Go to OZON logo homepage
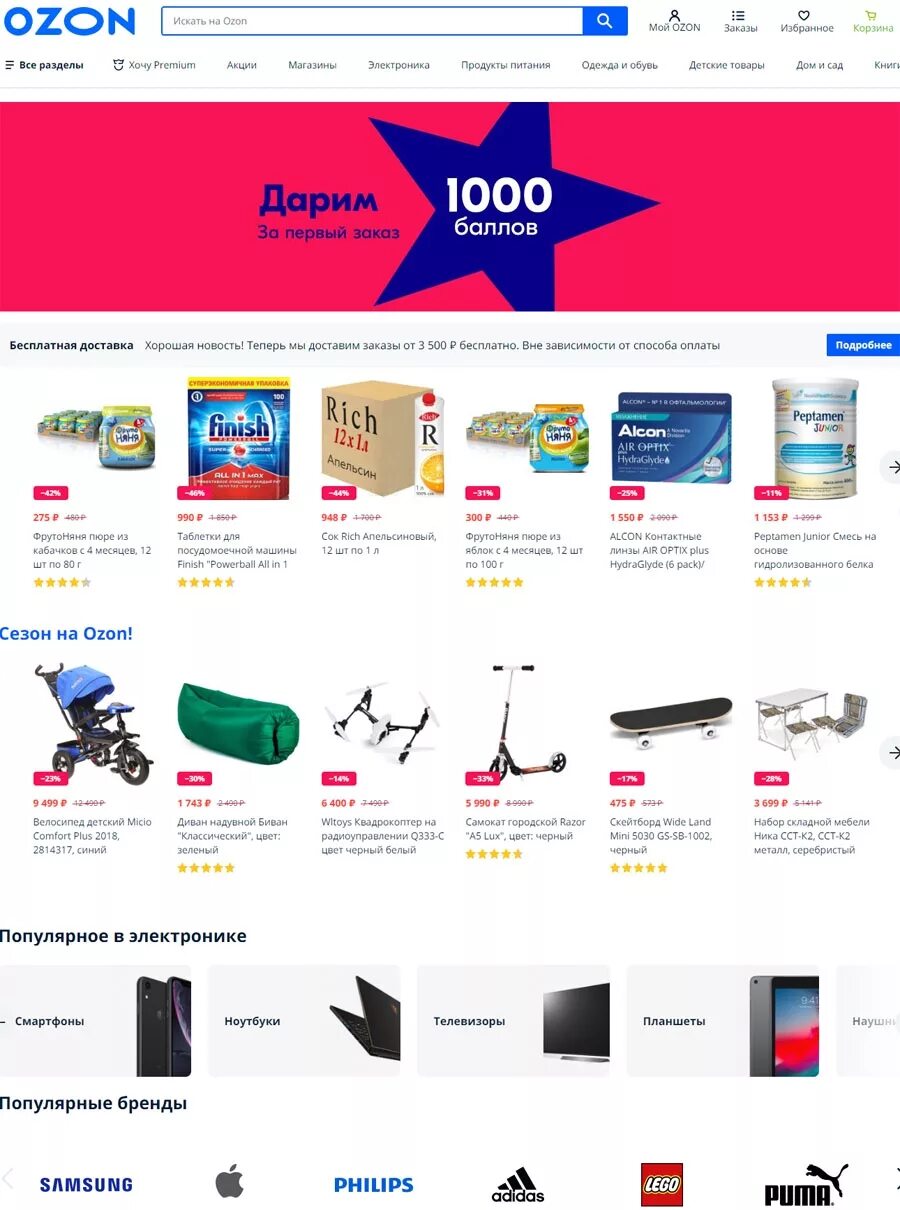This screenshot has width=900, height=1210. point(69,21)
